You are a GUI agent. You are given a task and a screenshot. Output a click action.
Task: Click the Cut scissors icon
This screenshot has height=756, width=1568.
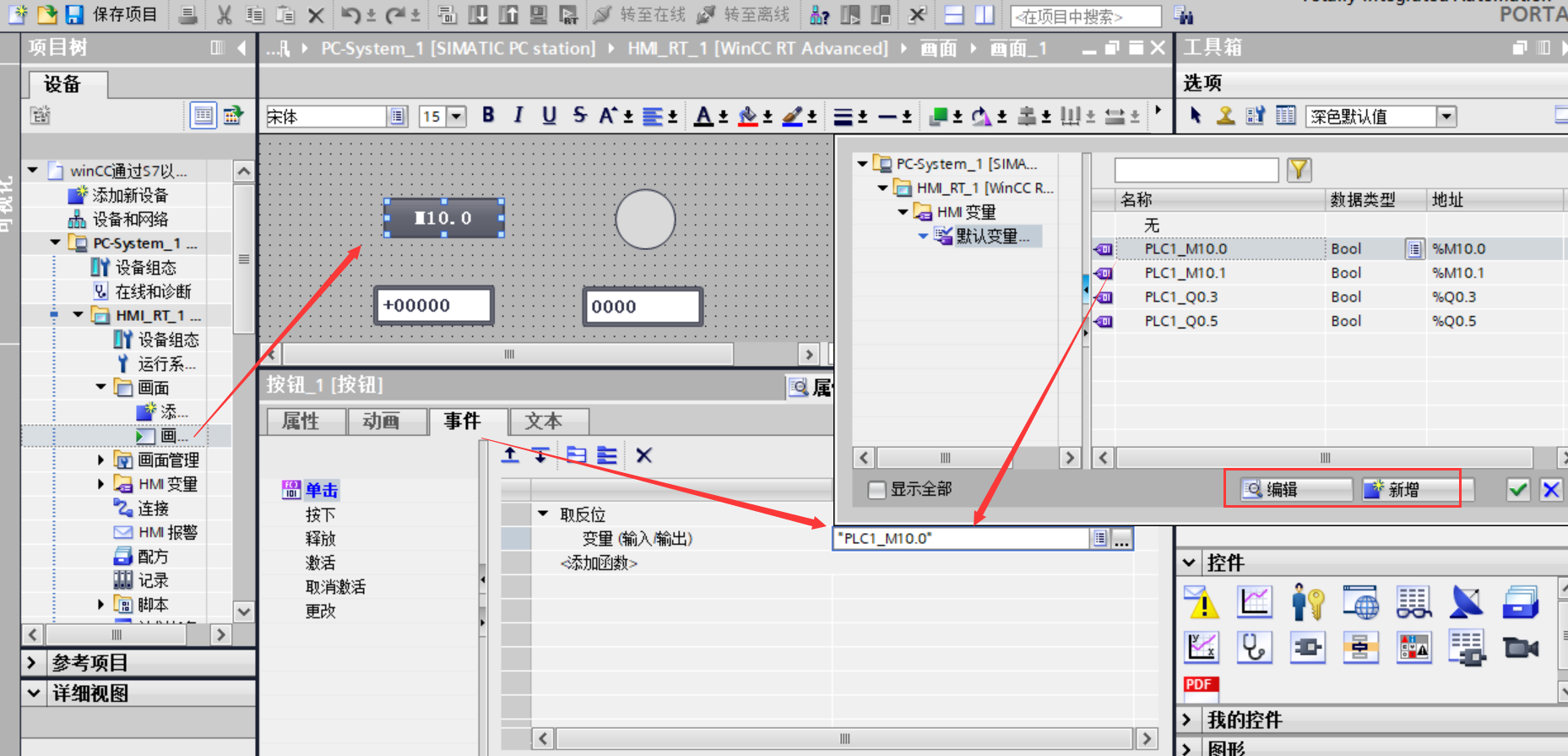tap(224, 14)
